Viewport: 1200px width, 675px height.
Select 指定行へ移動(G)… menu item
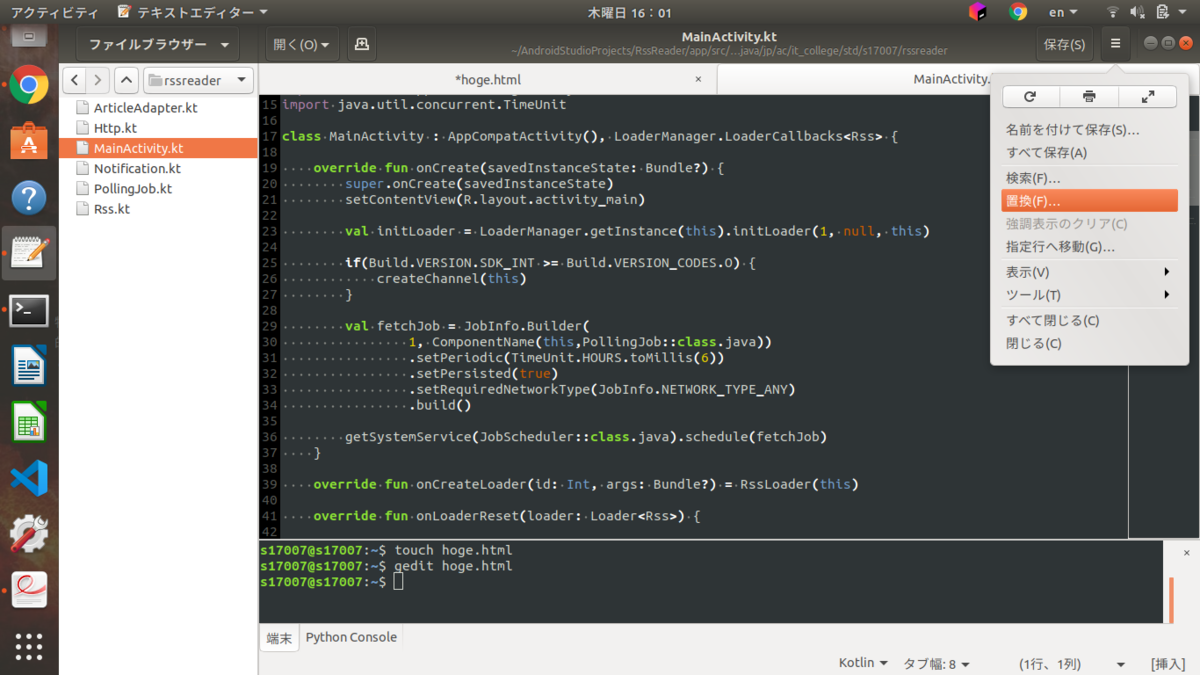point(1089,247)
